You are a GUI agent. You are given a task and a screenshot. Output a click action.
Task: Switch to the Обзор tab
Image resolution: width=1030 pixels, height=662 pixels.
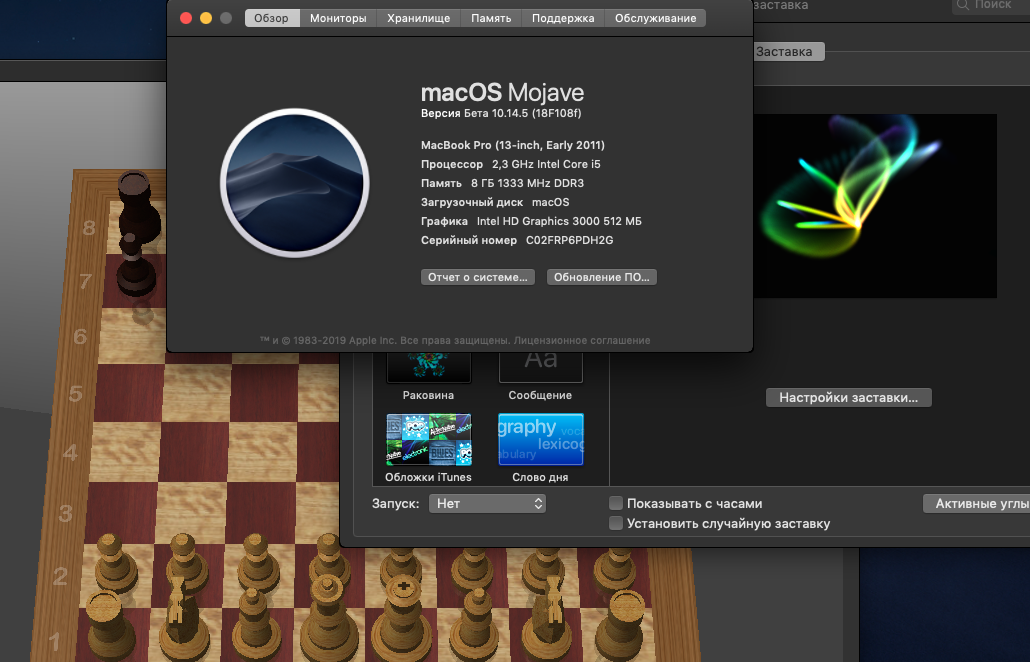[x=272, y=18]
